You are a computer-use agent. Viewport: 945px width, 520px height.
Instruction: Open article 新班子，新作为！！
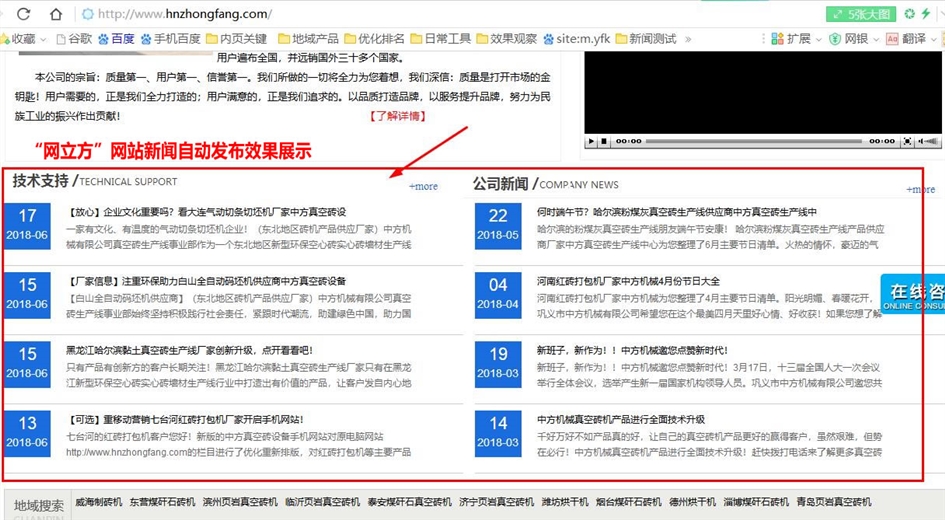point(632,350)
